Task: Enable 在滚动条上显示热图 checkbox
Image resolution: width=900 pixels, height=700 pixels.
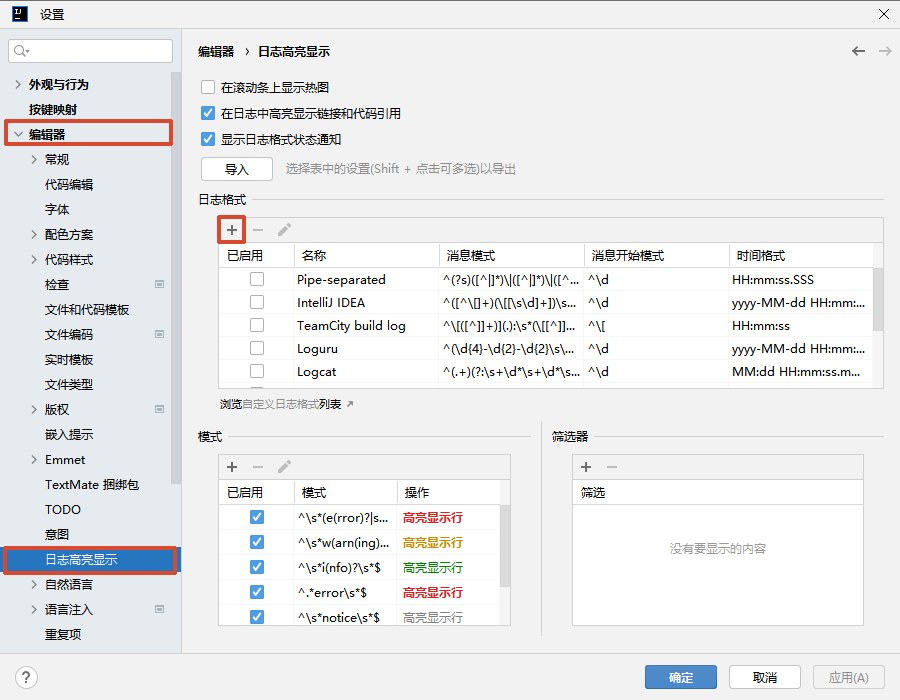Action: pyautogui.click(x=208, y=88)
